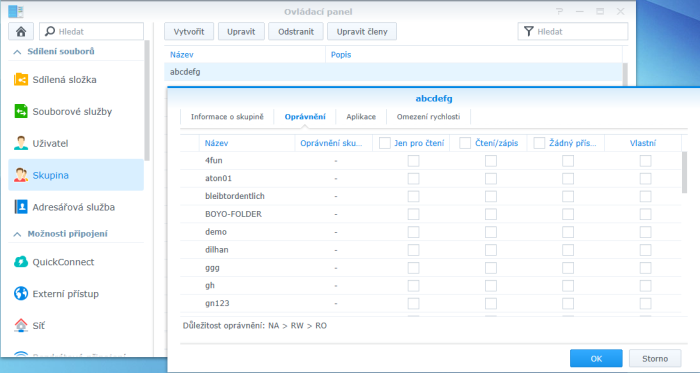Click the permissions list vertical scrollbar
This screenshot has height=373, width=700.
point(684,172)
